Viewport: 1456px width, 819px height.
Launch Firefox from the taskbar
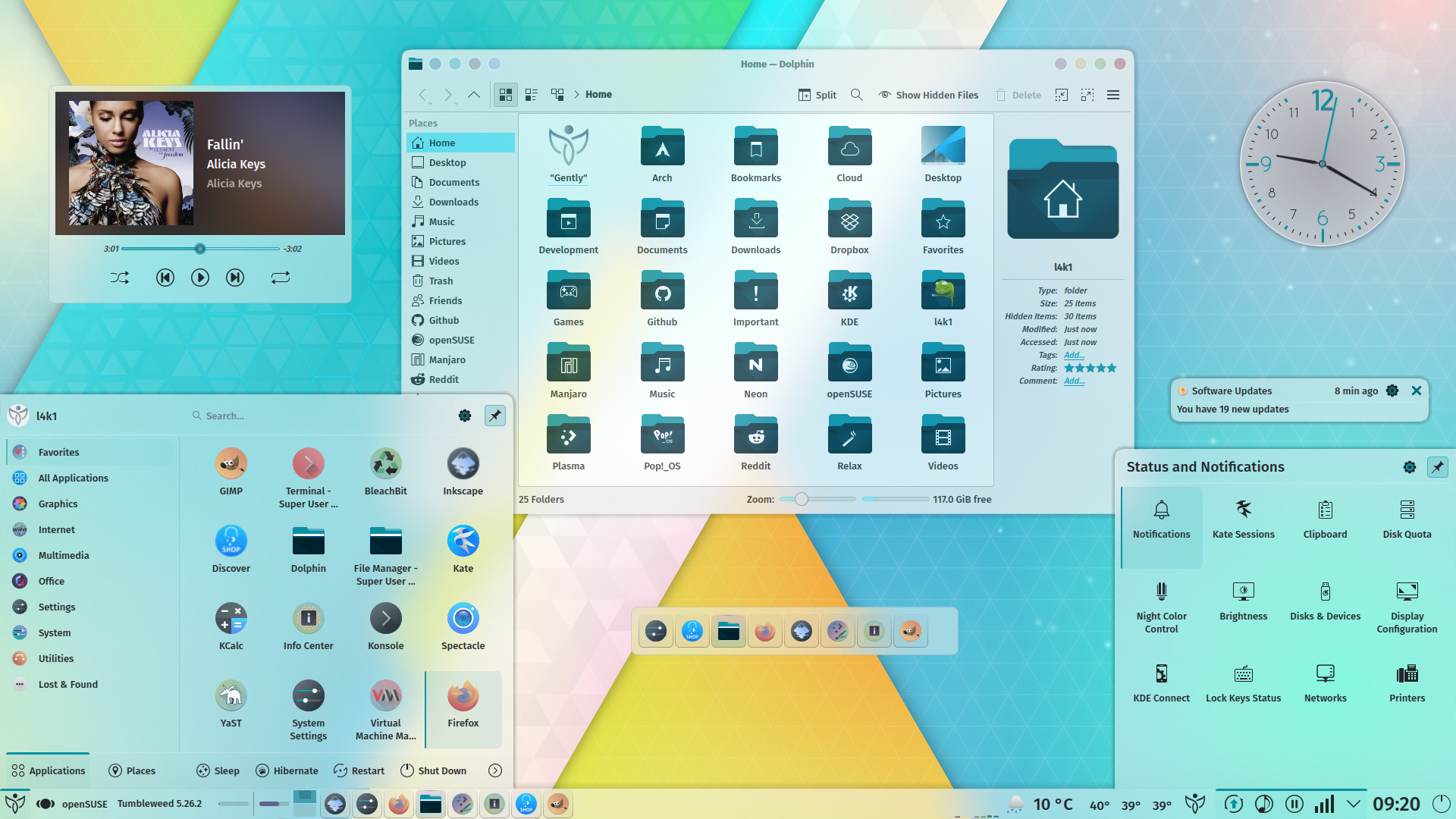tap(399, 804)
